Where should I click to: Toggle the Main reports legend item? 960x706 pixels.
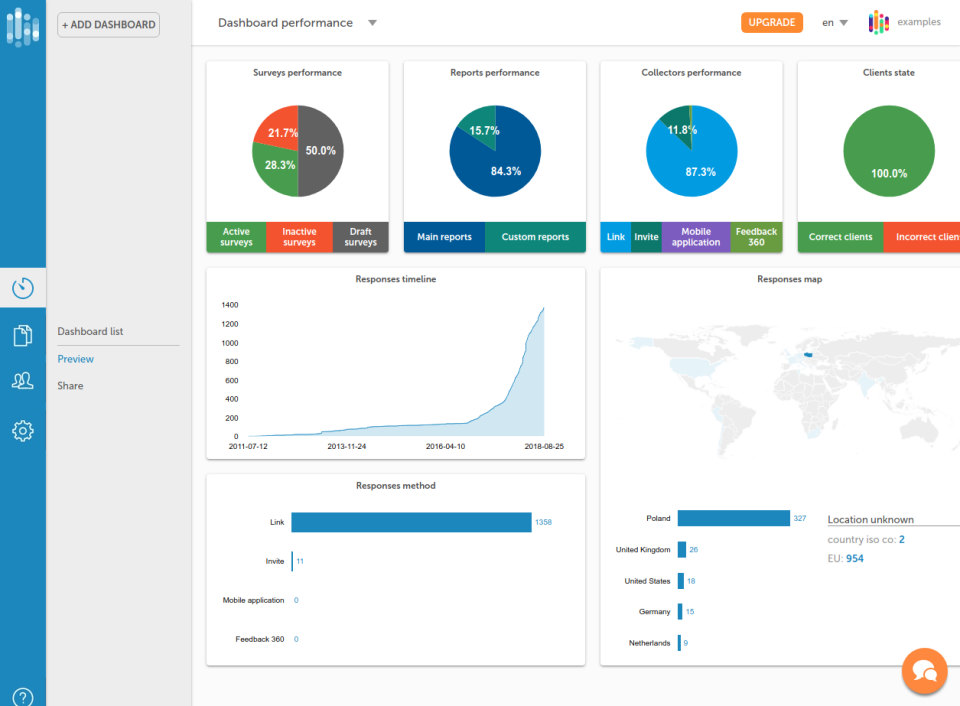444,237
